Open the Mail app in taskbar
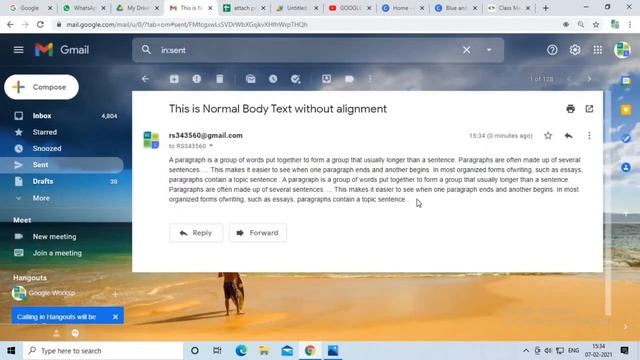The height and width of the screenshot is (360, 640). tap(287, 351)
